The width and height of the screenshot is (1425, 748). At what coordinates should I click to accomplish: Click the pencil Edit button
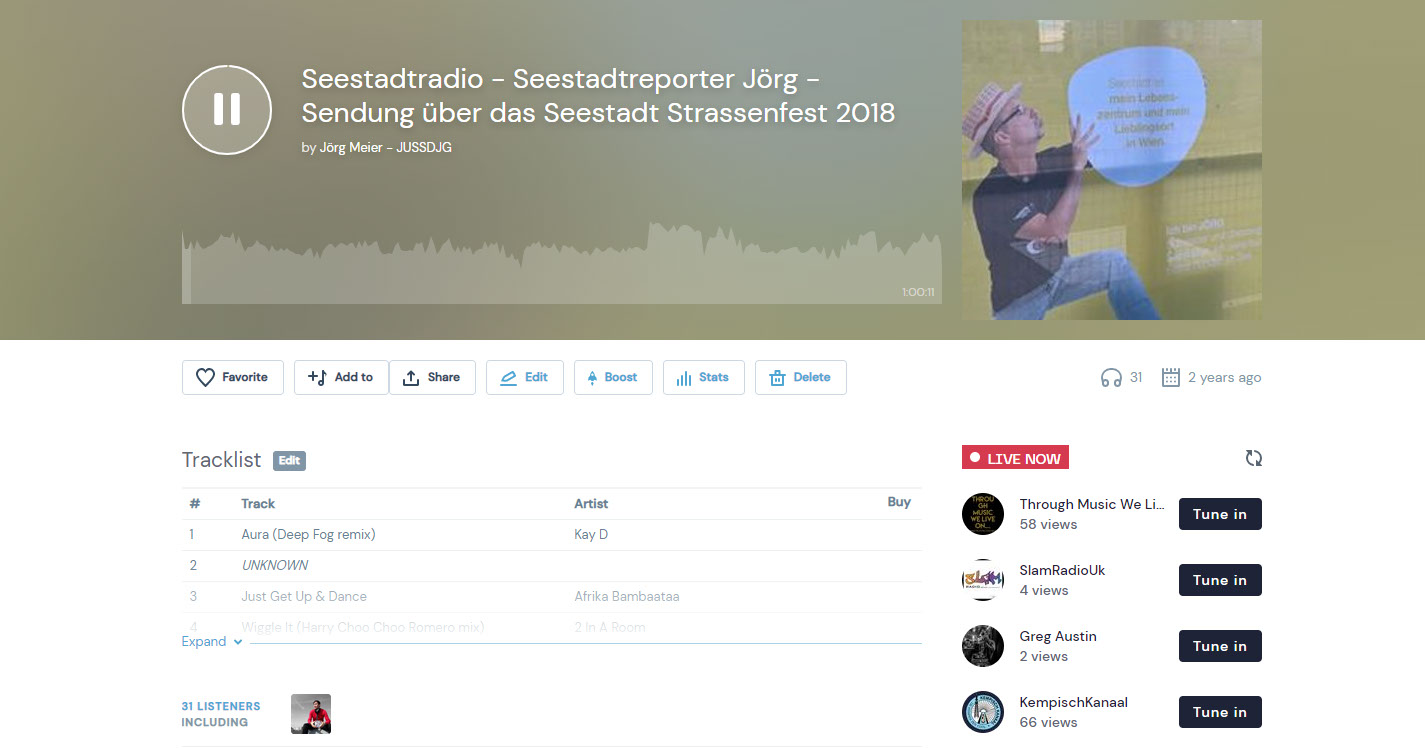point(525,377)
